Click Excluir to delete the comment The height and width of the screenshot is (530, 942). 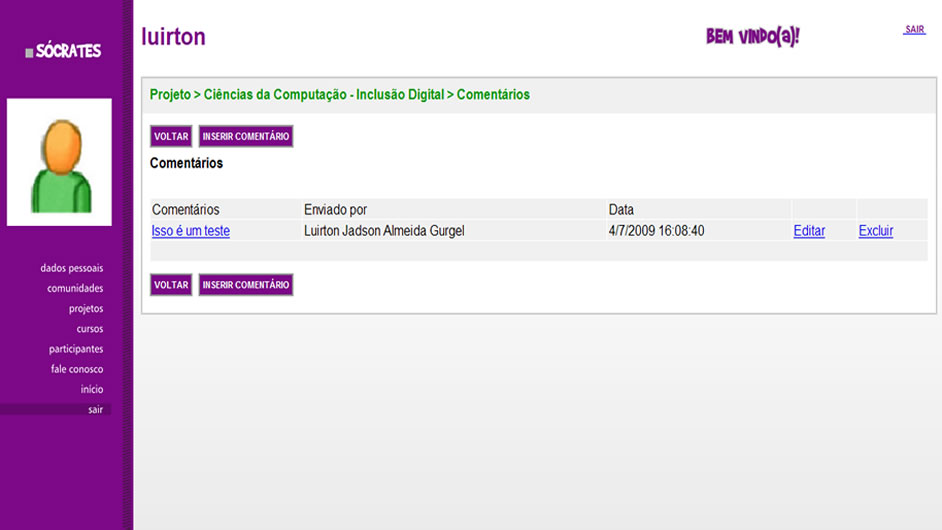pyautogui.click(x=875, y=231)
